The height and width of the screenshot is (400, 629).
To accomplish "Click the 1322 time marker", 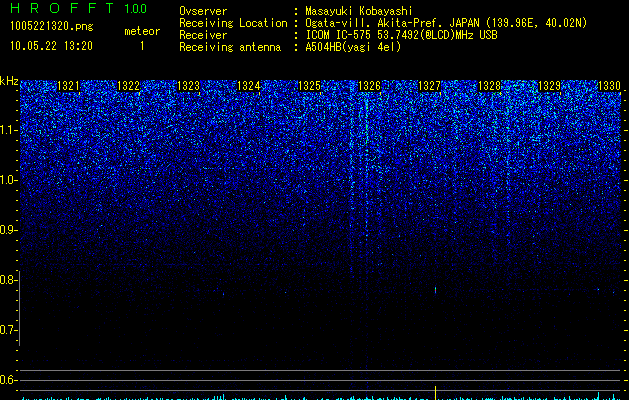I will tap(128, 86).
